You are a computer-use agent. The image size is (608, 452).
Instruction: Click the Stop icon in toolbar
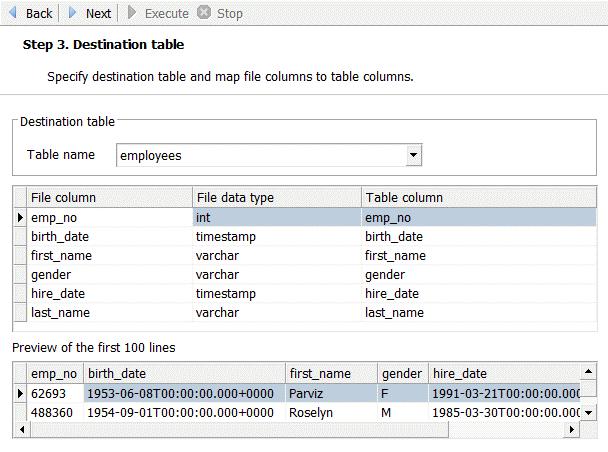click(204, 13)
